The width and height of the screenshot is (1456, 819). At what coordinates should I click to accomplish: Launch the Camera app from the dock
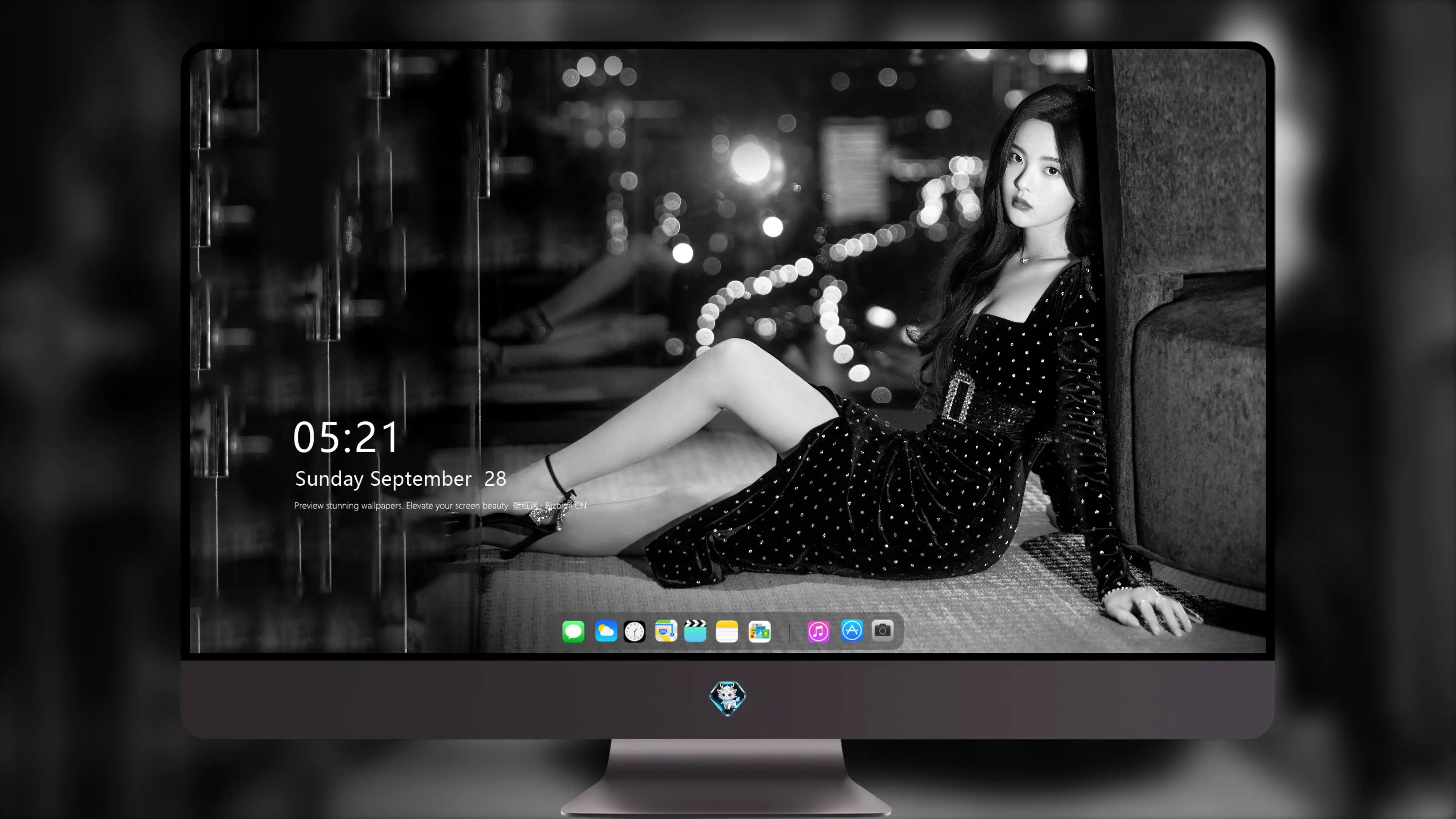point(882,630)
